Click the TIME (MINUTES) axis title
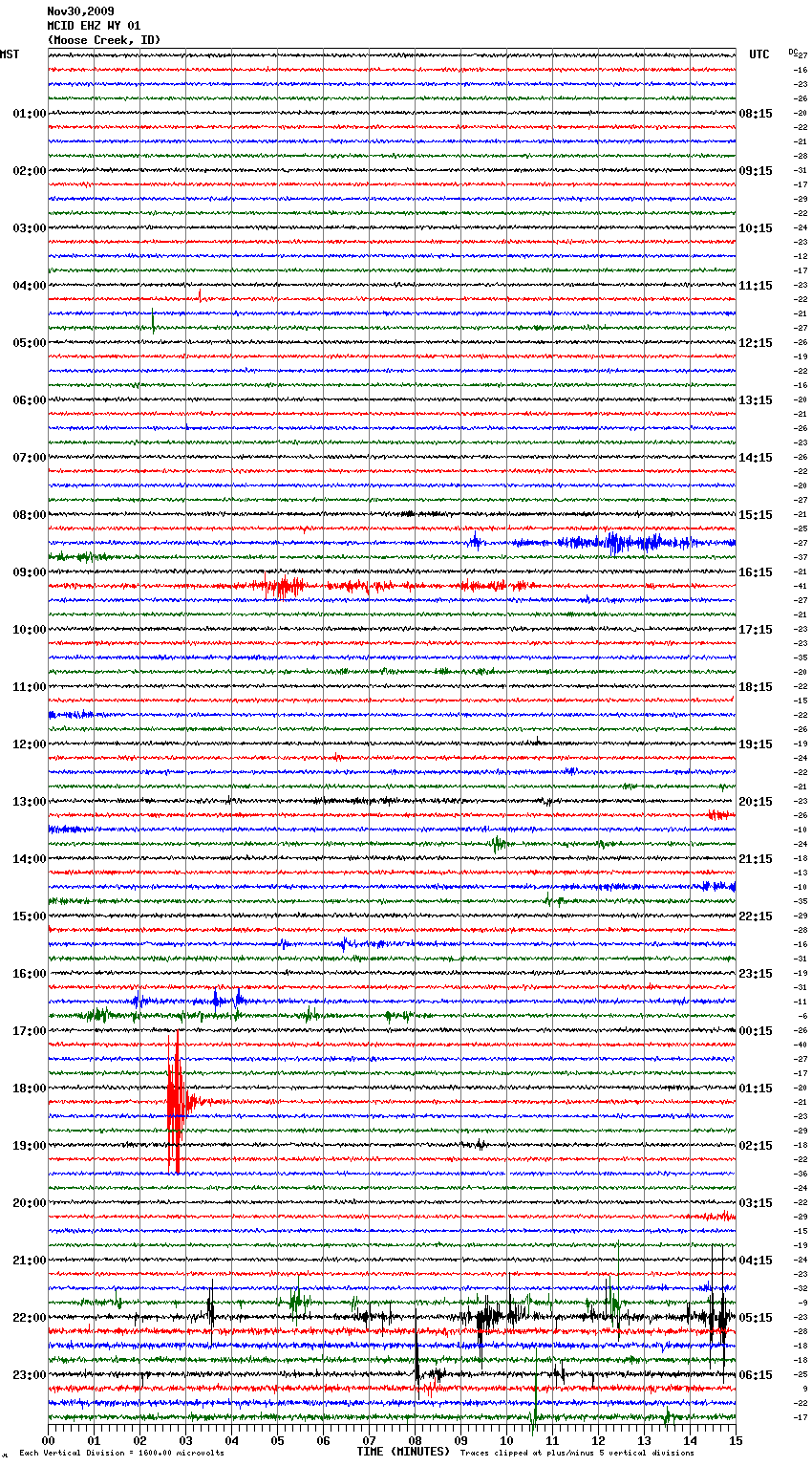 pos(403,1452)
